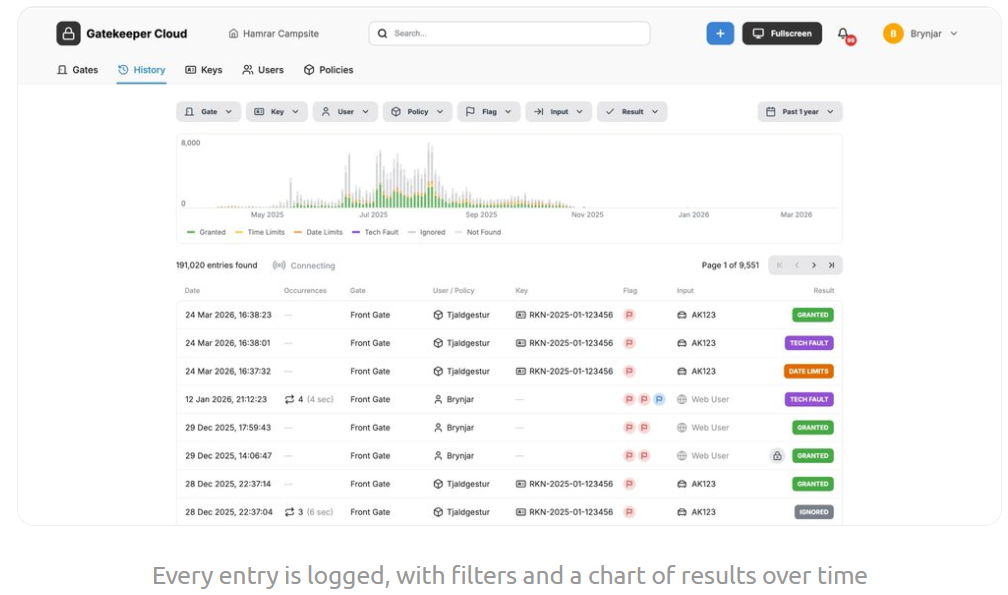Open the User filter dropdown
Screen dimensions: 1008x595
click(x=345, y=112)
